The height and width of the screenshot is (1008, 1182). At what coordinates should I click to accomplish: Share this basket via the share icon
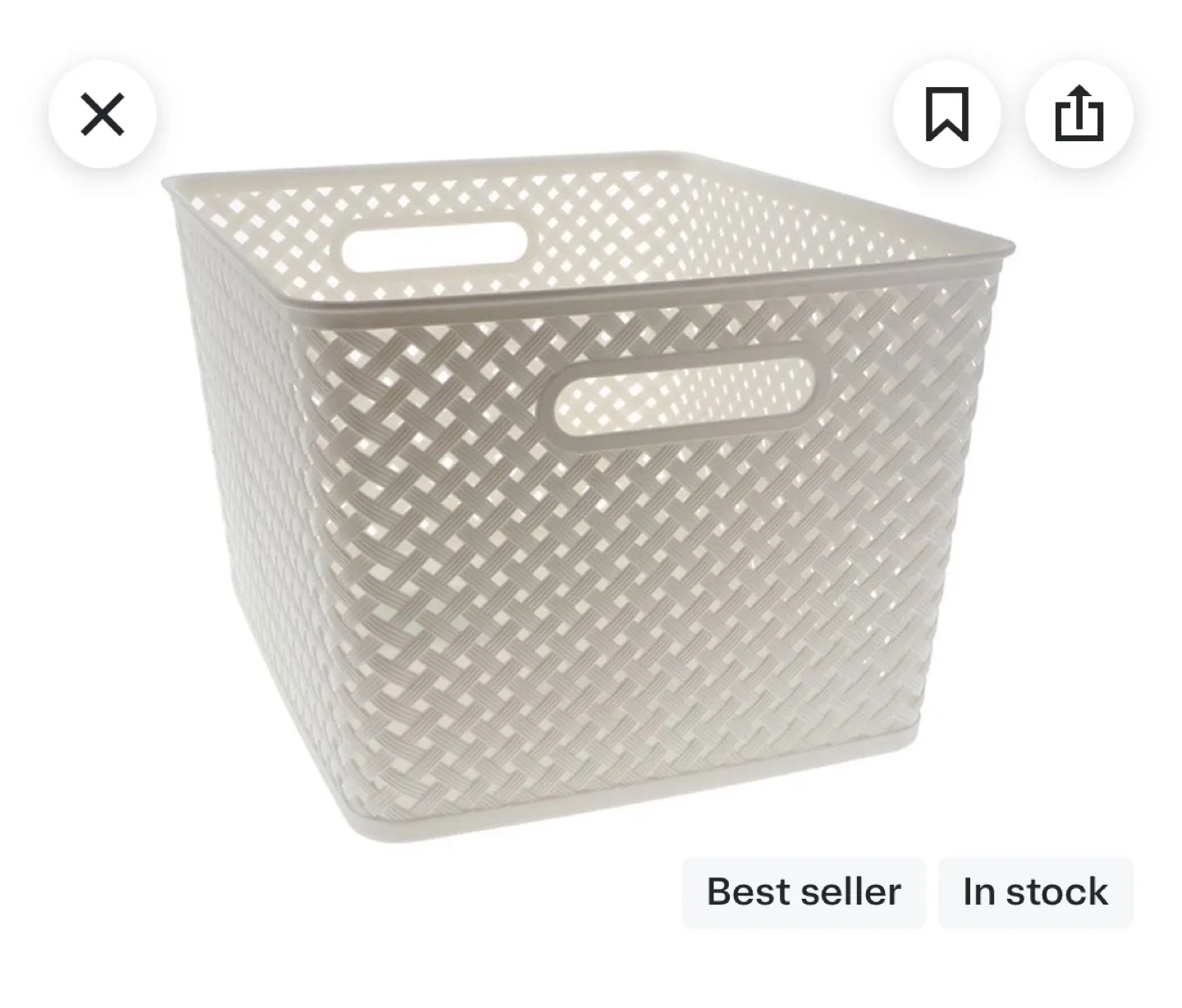(x=1079, y=114)
